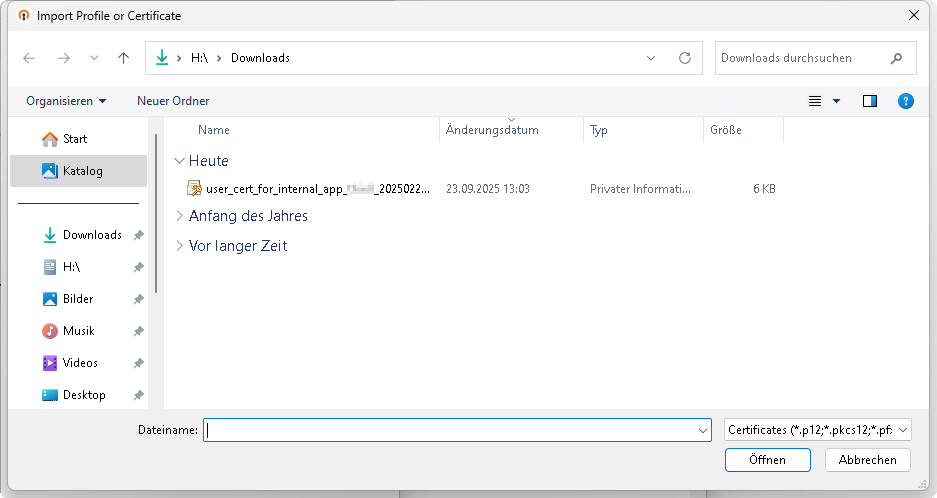The width and height of the screenshot is (937, 498).
Task: Open the help question mark icon
Action: tap(905, 101)
